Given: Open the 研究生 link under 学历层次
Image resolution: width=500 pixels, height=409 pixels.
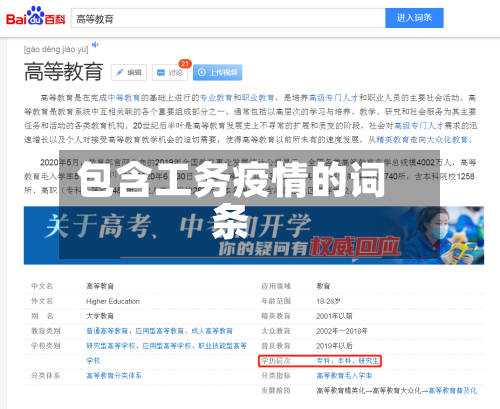Looking at the screenshot, I should (x=369, y=361).
